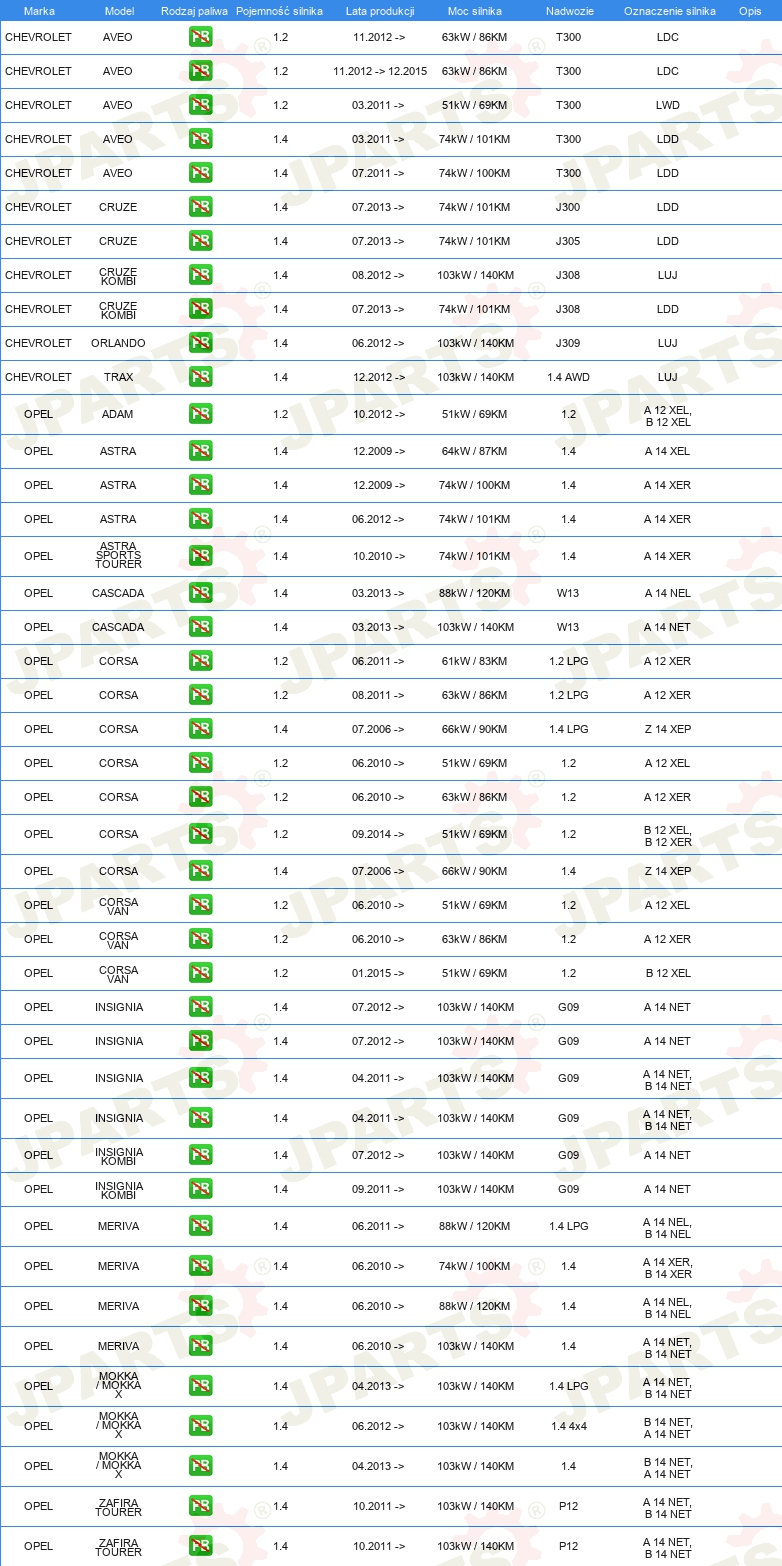This screenshot has width=782, height=1566.
Task: Select the ASTRA SPORTS TOURER model cell
Action: point(118,556)
